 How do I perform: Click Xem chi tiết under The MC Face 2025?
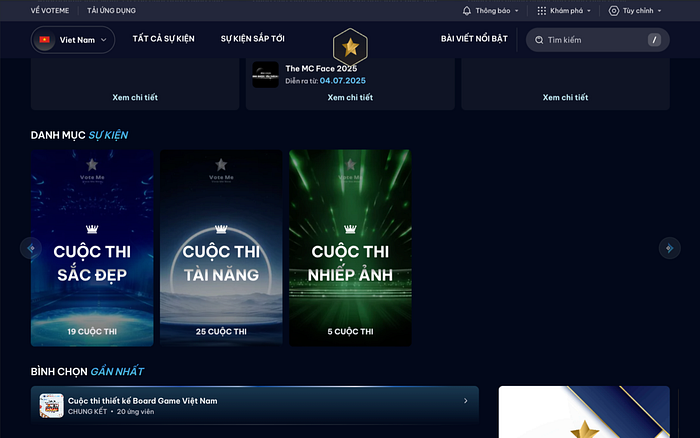(x=350, y=97)
